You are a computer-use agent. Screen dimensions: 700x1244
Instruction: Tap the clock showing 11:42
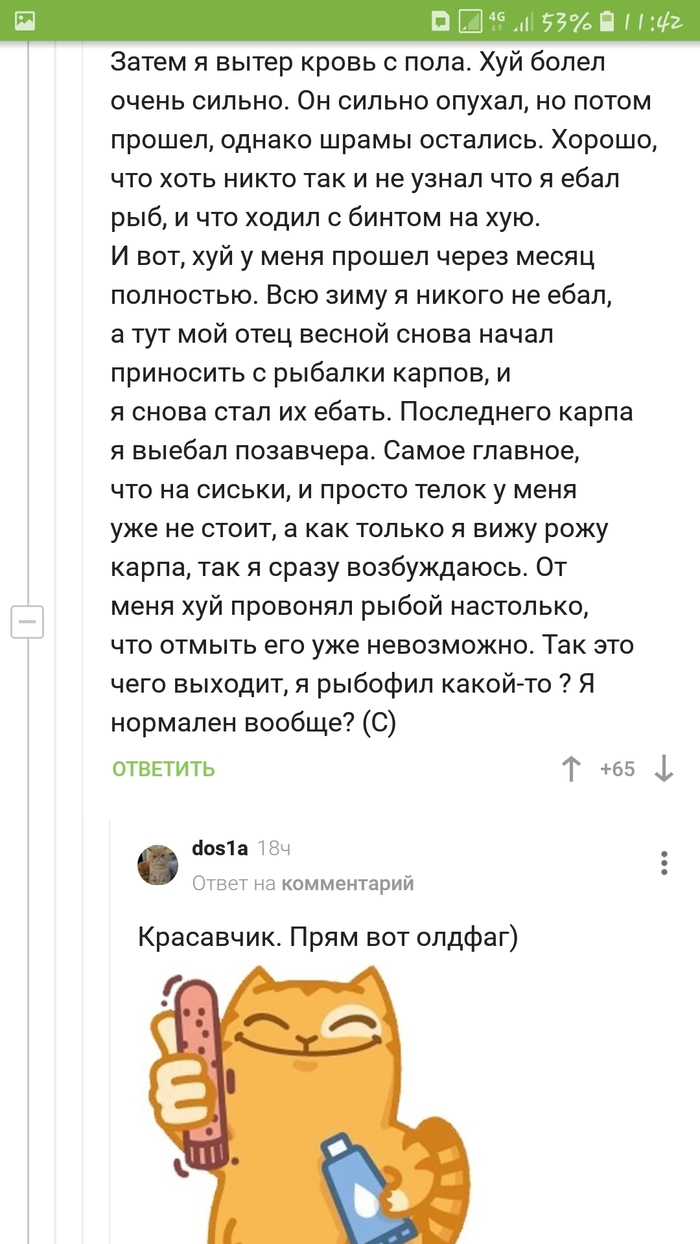tap(654, 21)
